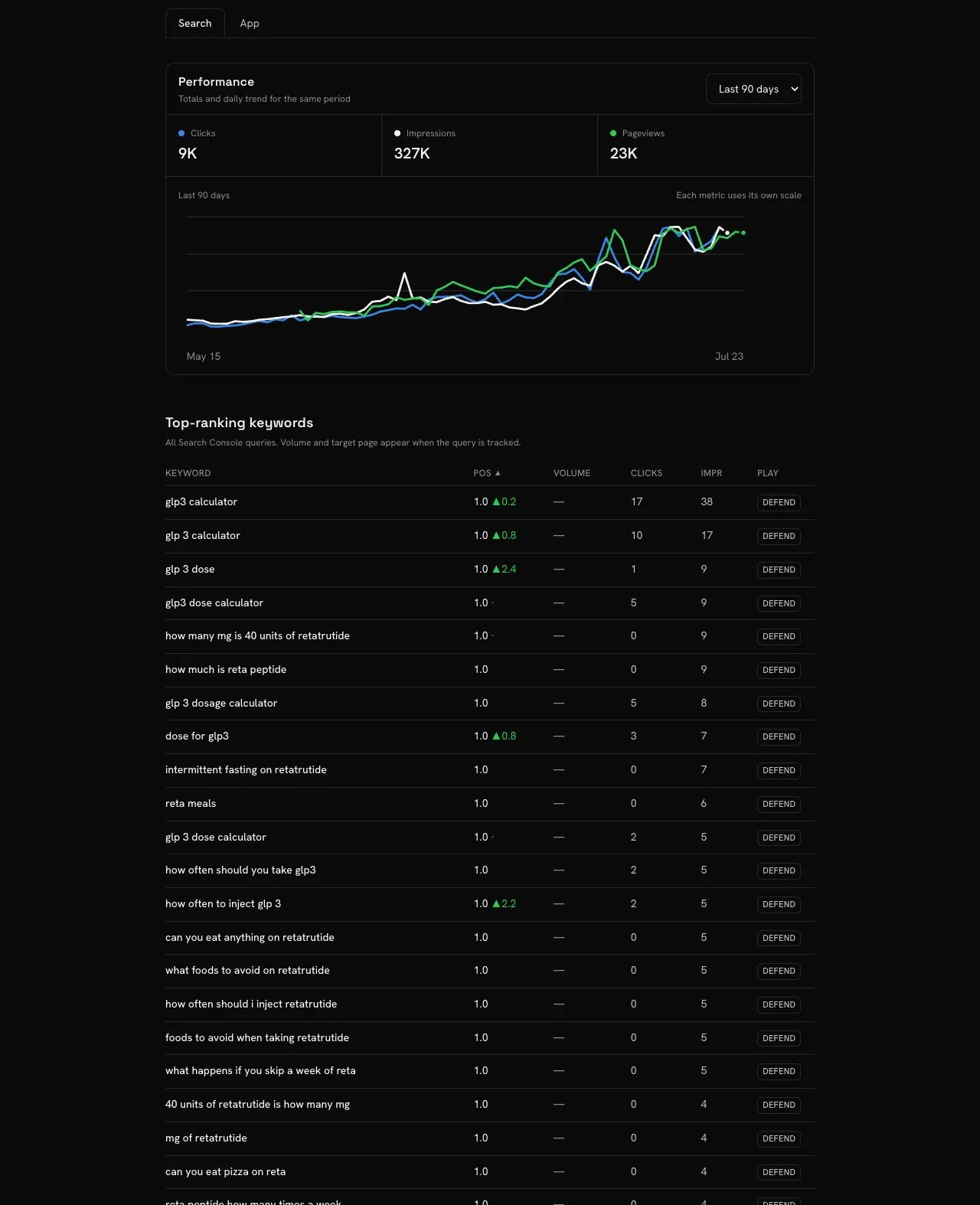The width and height of the screenshot is (980, 1205).
Task: Select the Clicks metric card
Action: (274, 145)
